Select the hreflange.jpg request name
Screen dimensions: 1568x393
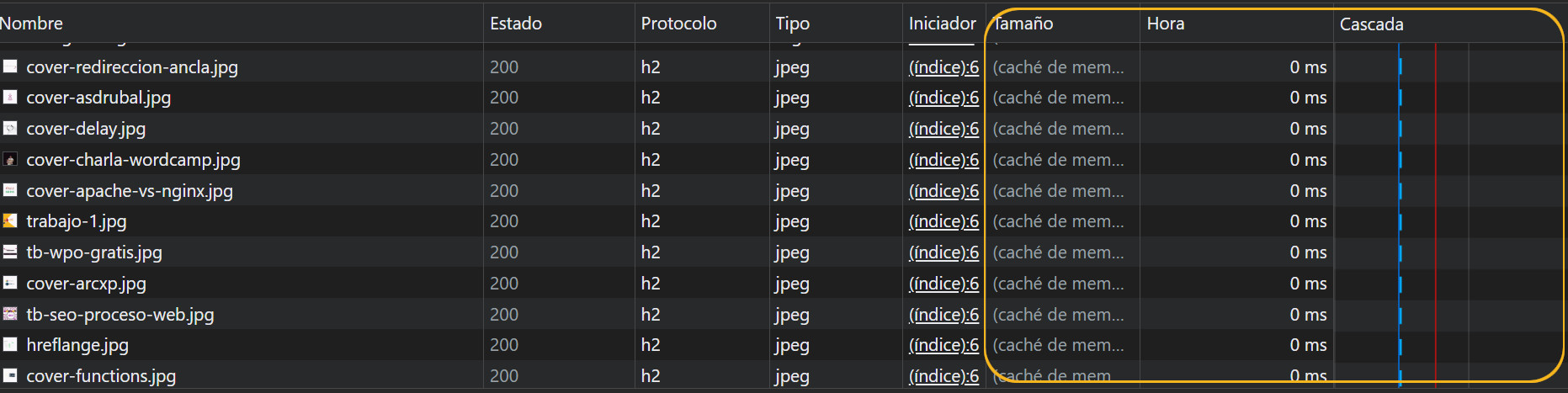77,345
